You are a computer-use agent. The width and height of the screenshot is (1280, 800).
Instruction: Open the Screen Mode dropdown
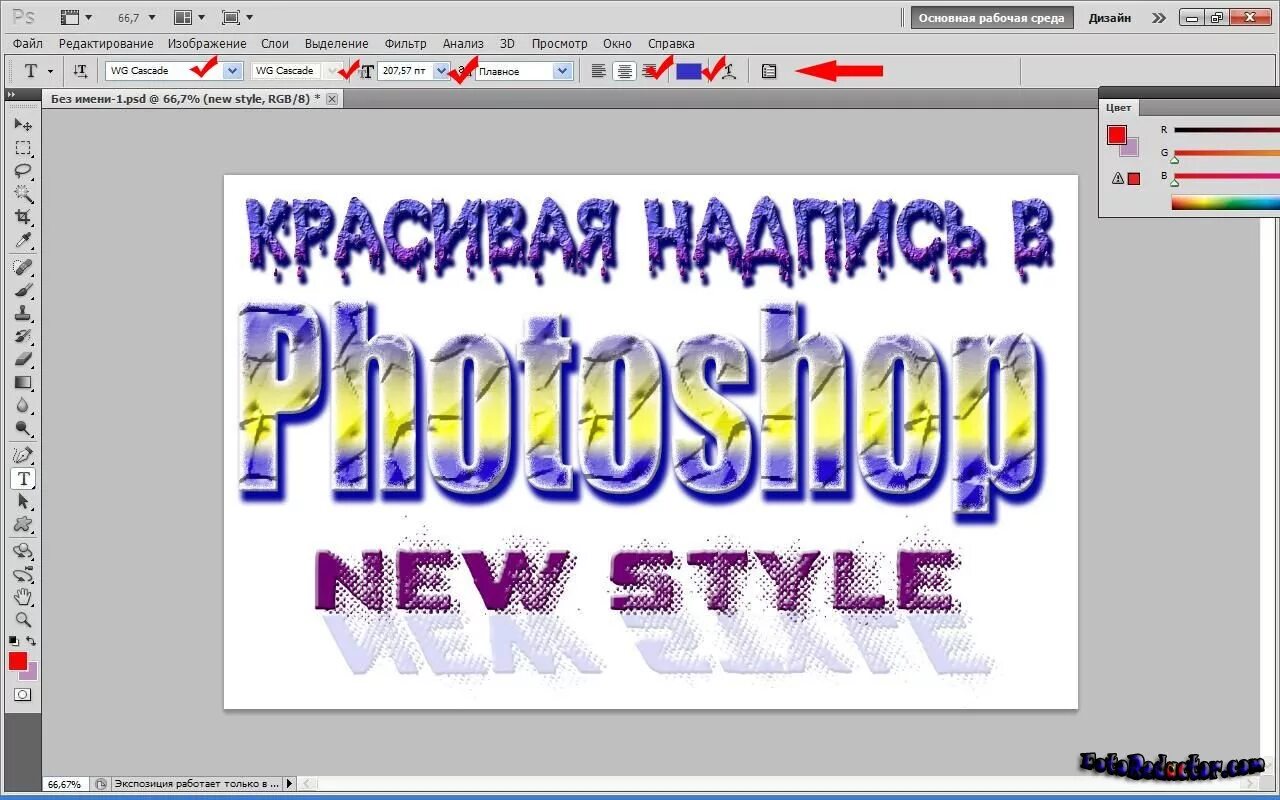237,18
